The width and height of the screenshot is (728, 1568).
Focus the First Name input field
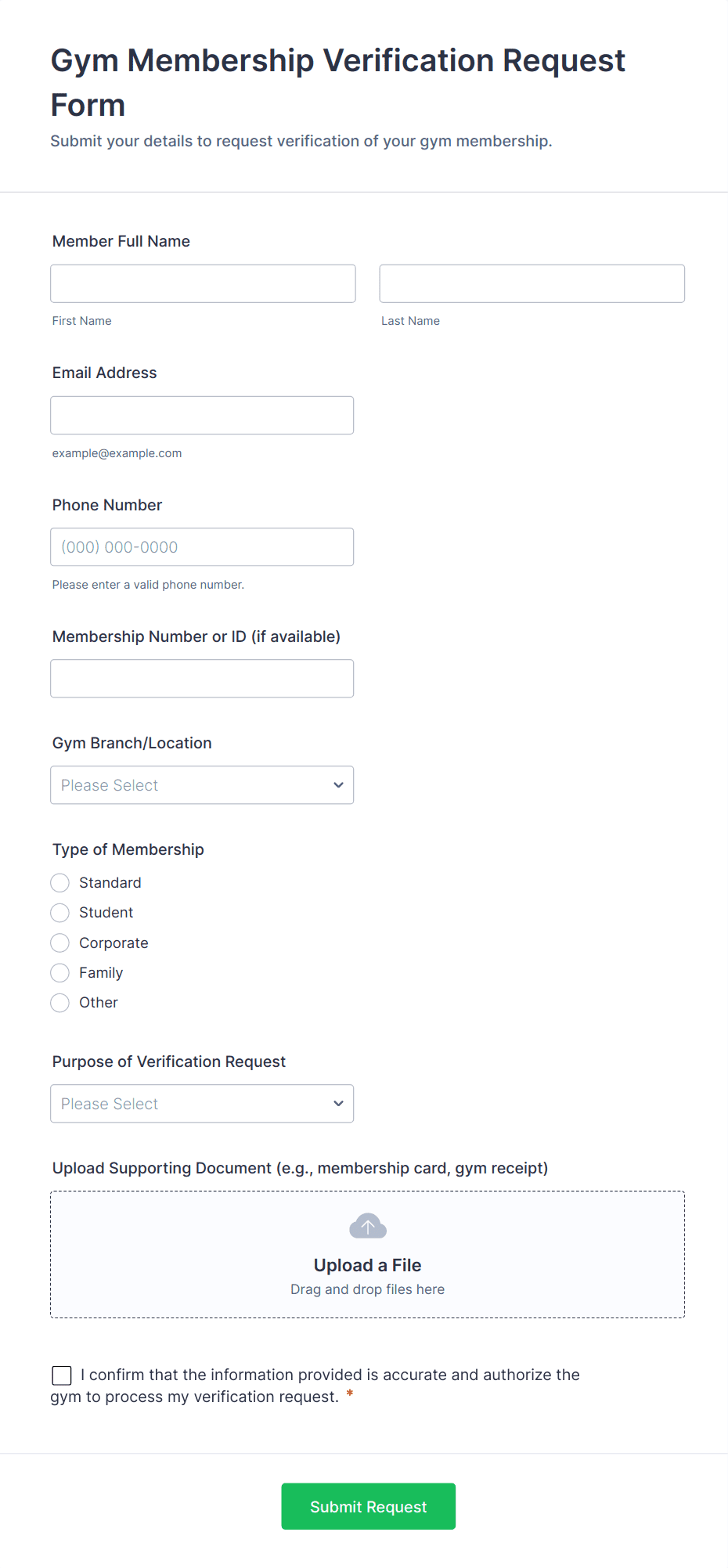click(203, 283)
